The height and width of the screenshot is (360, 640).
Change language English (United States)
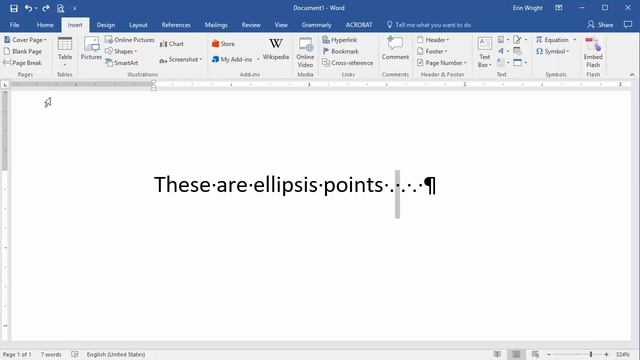click(x=116, y=354)
